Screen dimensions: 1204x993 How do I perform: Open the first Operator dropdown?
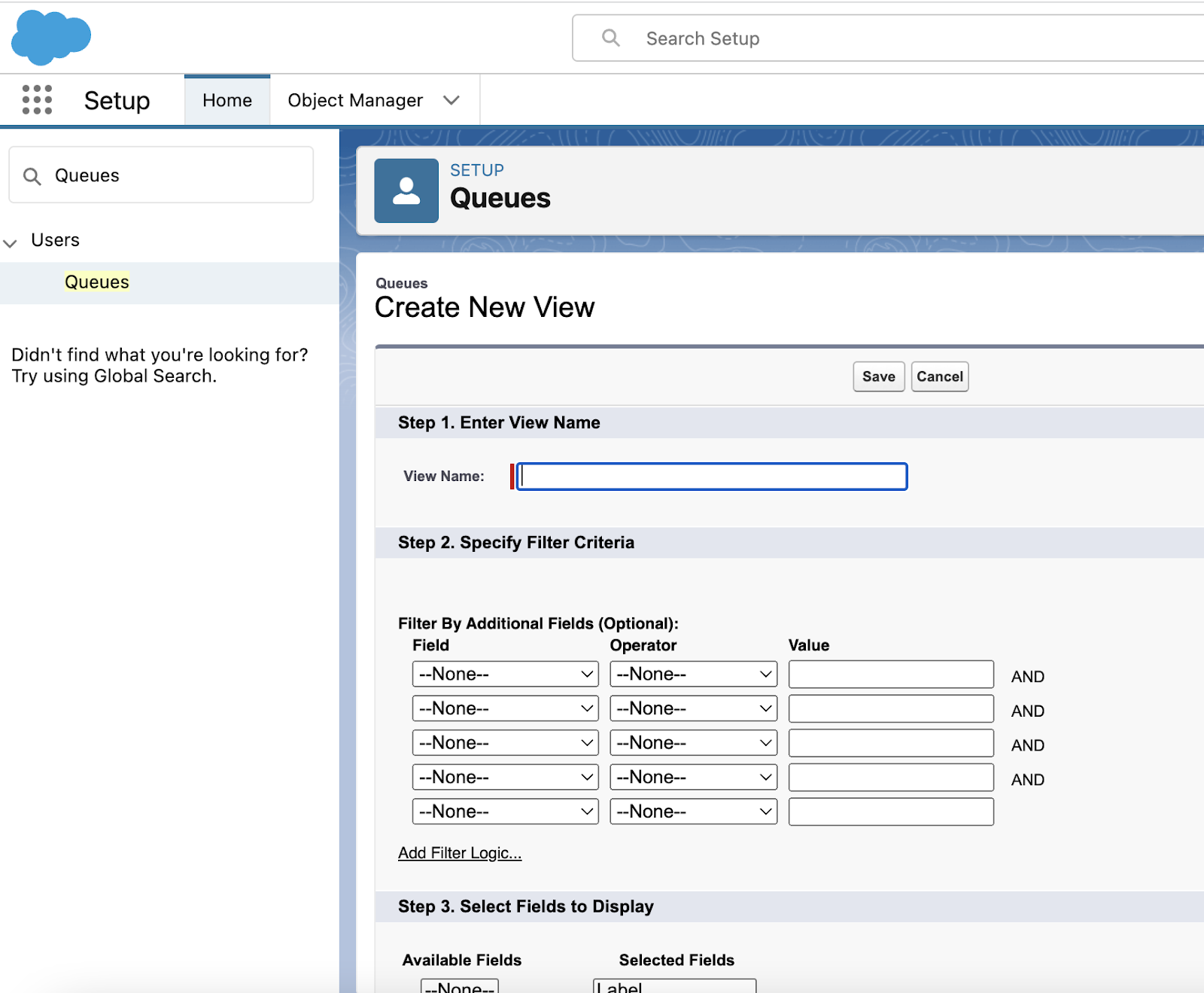coord(692,674)
